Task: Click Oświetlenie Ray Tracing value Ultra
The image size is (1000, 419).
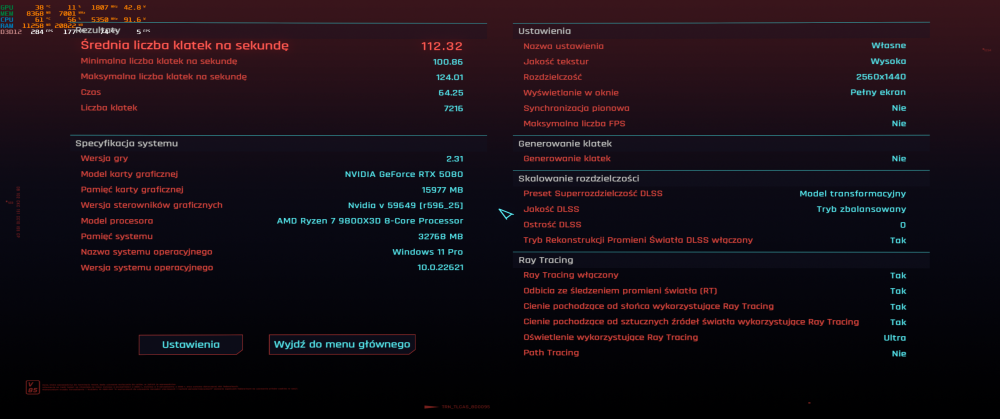Action: click(894, 338)
